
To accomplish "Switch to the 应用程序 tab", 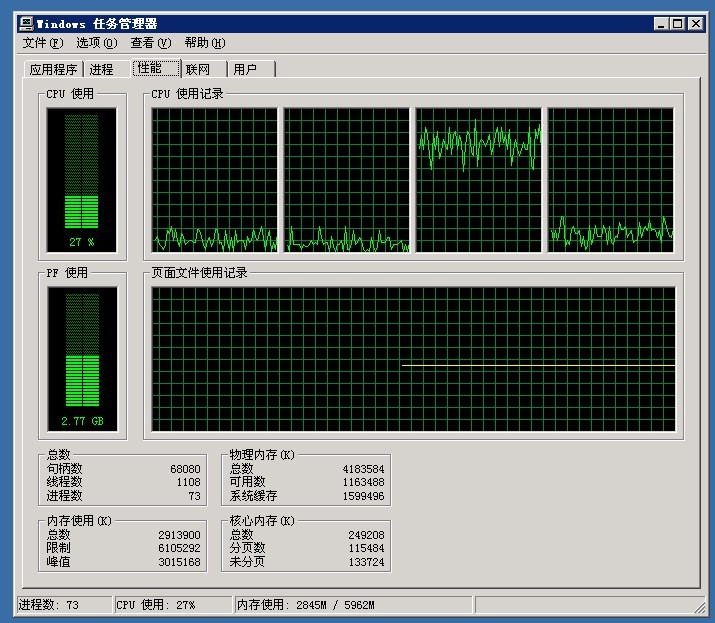I will click(53, 69).
